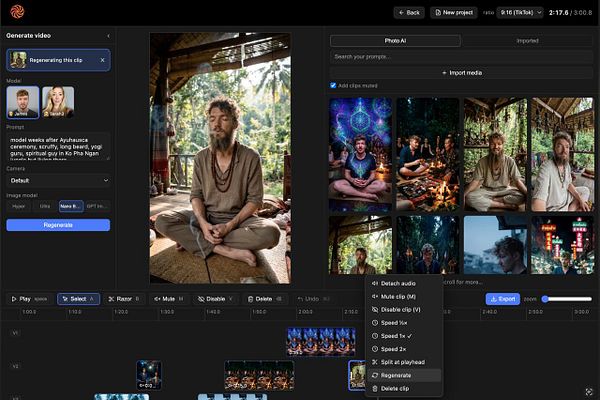Choose the Nano B... image model

[71, 206]
